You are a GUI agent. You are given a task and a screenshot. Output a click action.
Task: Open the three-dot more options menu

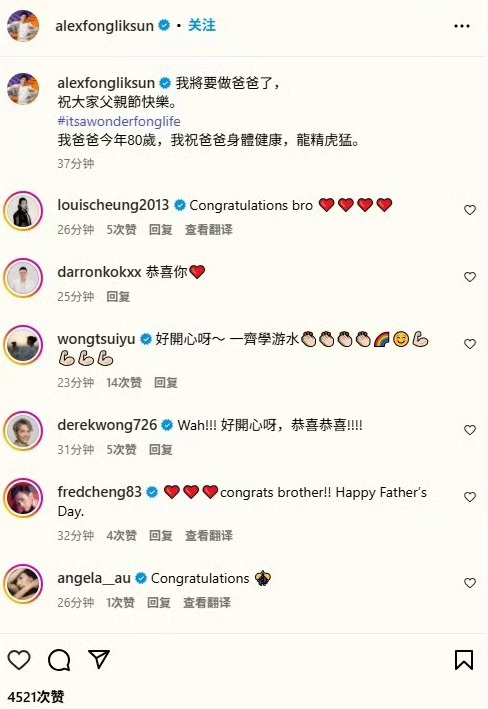coord(462,26)
